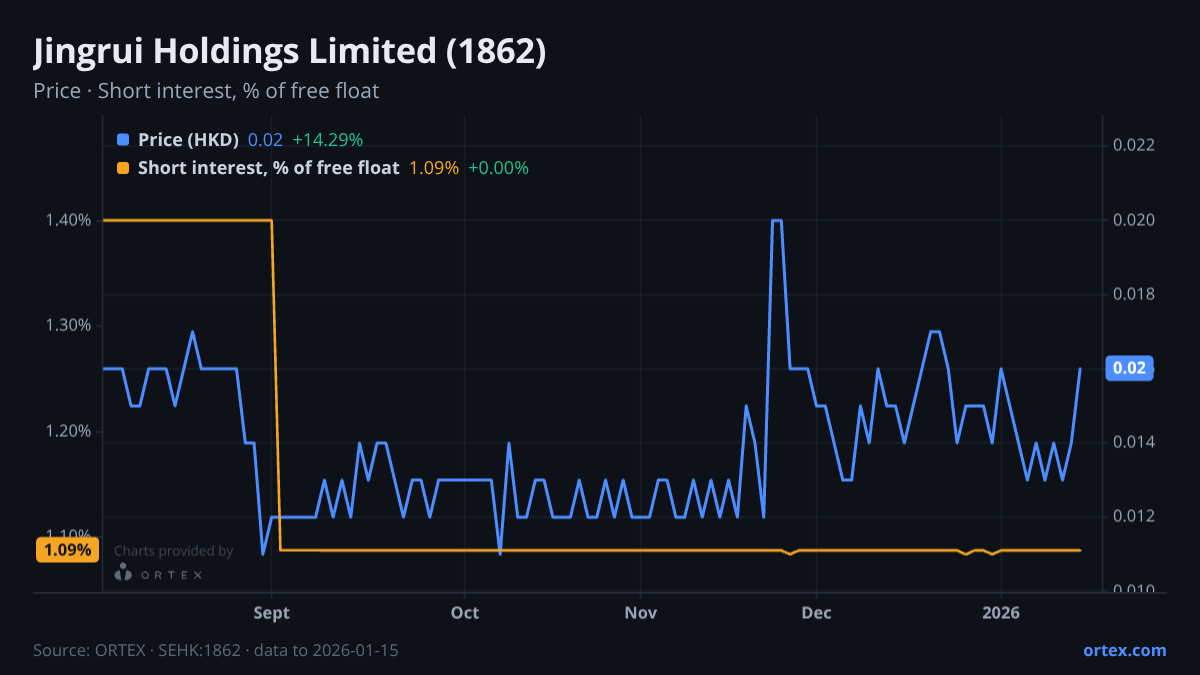The height and width of the screenshot is (675, 1200).
Task: Click the Sept label on time axis
Action: (x=271, y=613)
